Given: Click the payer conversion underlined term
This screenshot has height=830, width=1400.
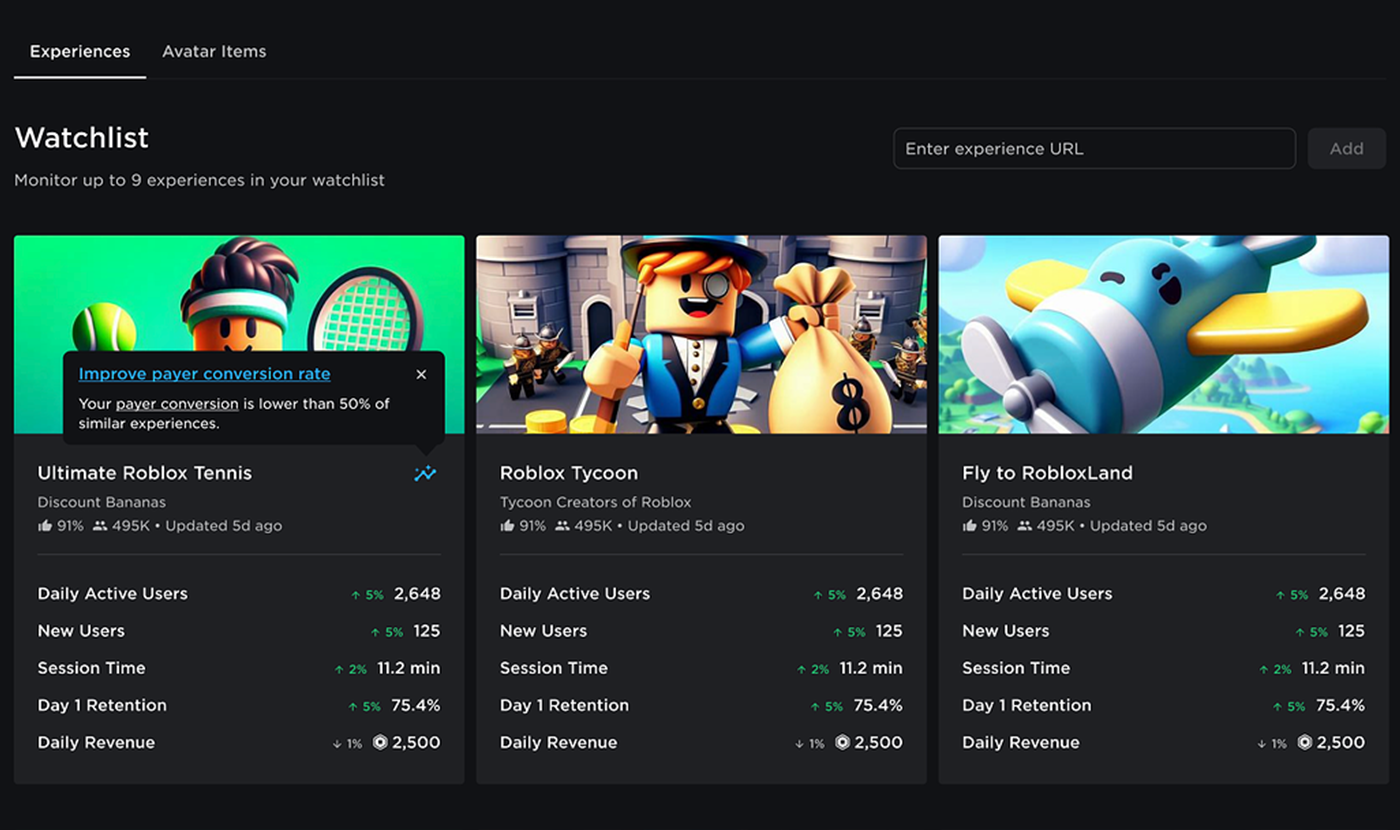Looking at the screenshot, I should click(x=177, y=404).
